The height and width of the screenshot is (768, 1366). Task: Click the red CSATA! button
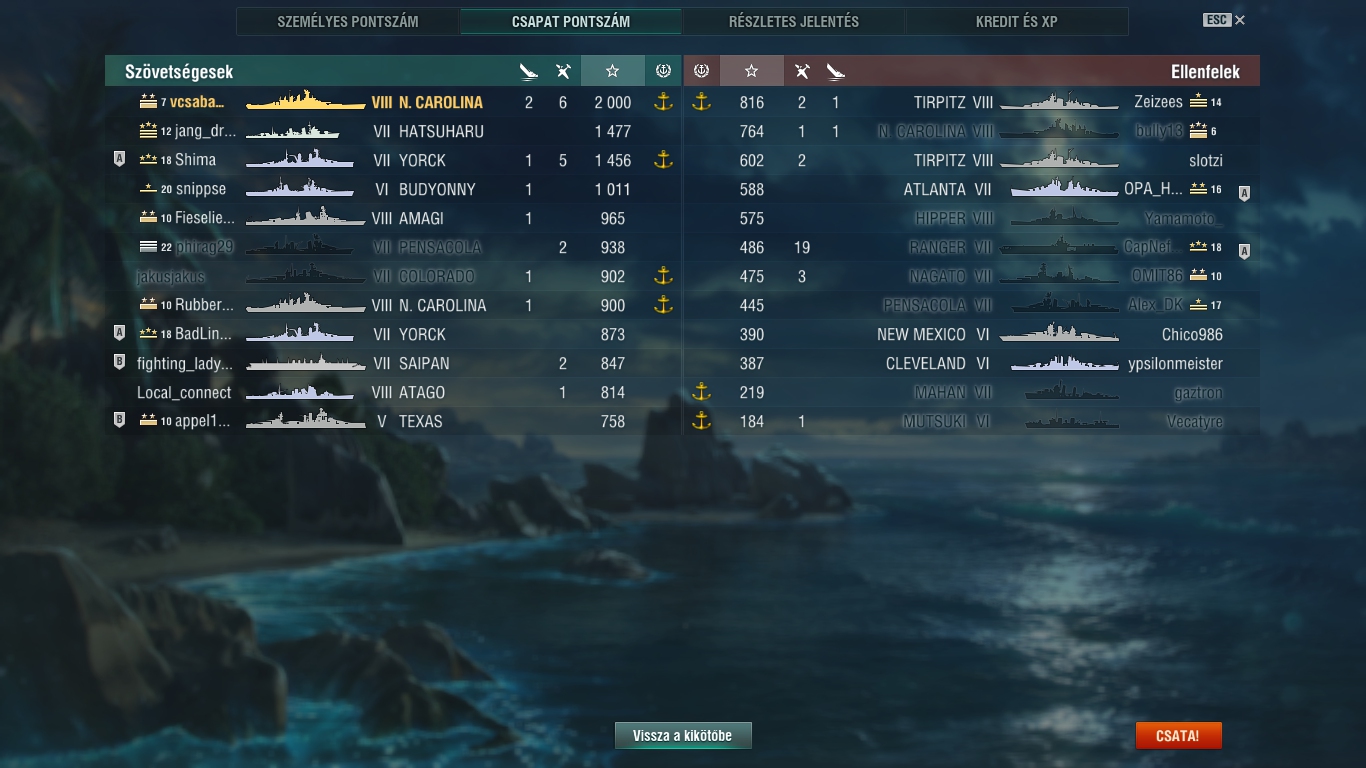tap(1178, 735)
